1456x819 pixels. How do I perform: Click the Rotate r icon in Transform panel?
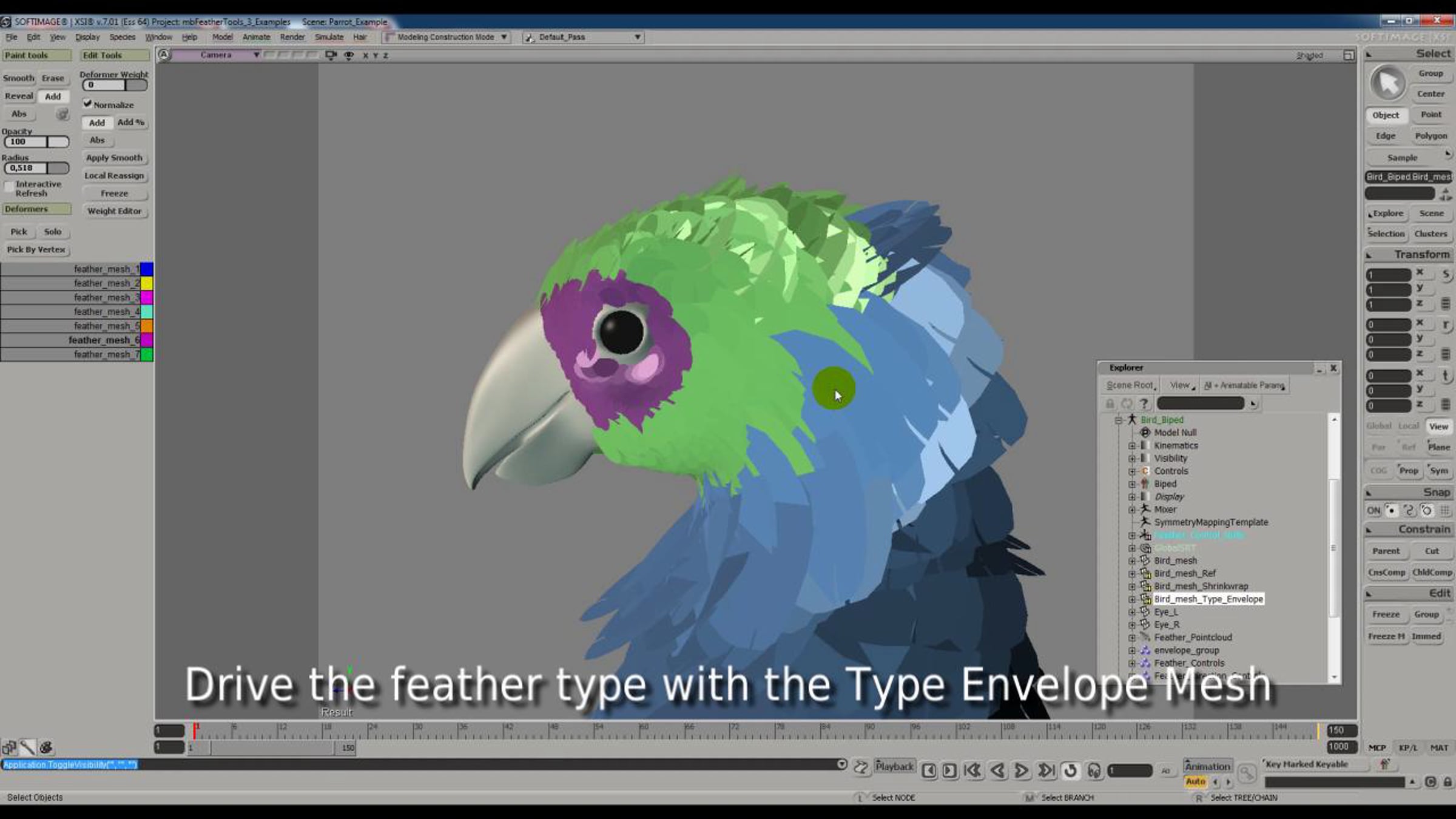(x=1446, y=325)
